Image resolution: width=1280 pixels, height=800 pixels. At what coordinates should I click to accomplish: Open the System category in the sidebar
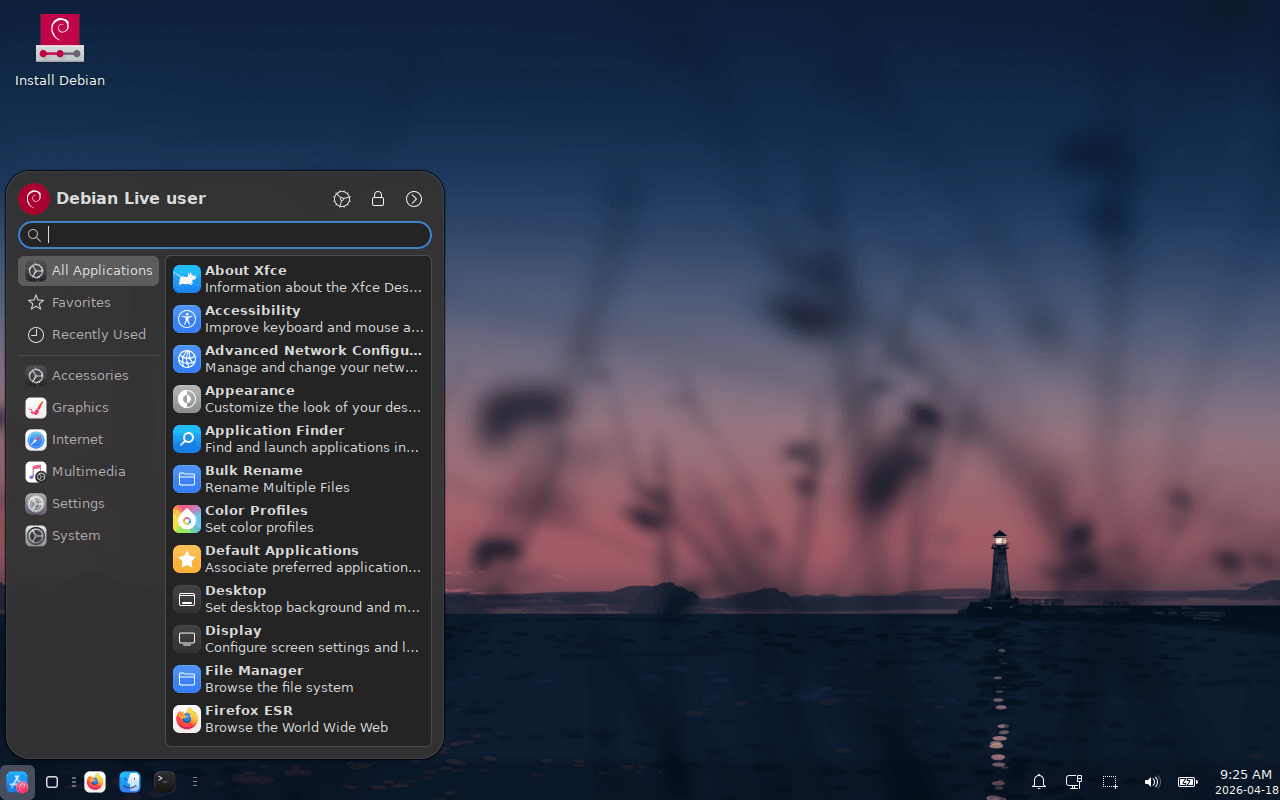pos(76,535)
